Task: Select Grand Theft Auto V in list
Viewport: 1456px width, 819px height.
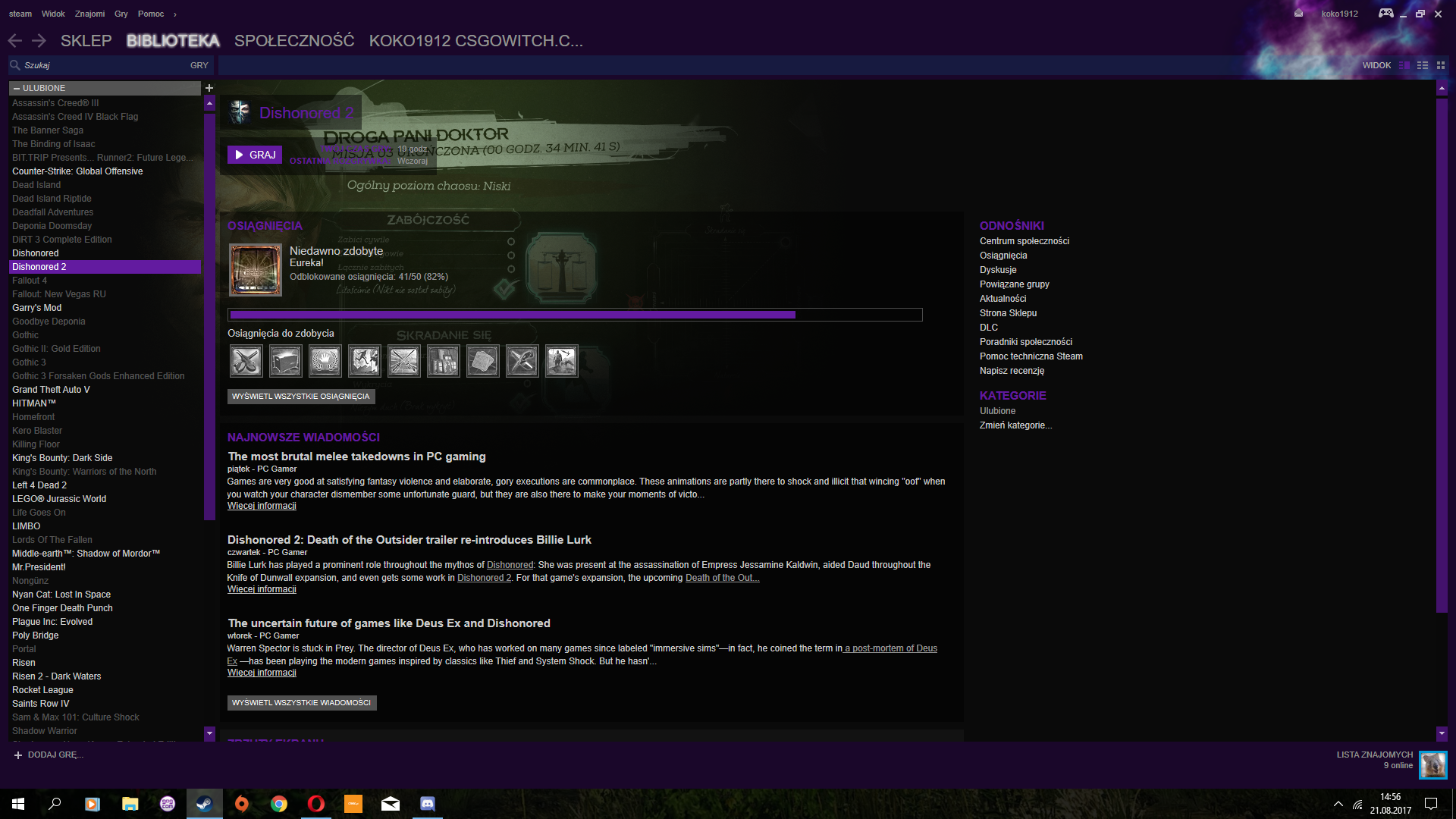Action: pos(105,390)
